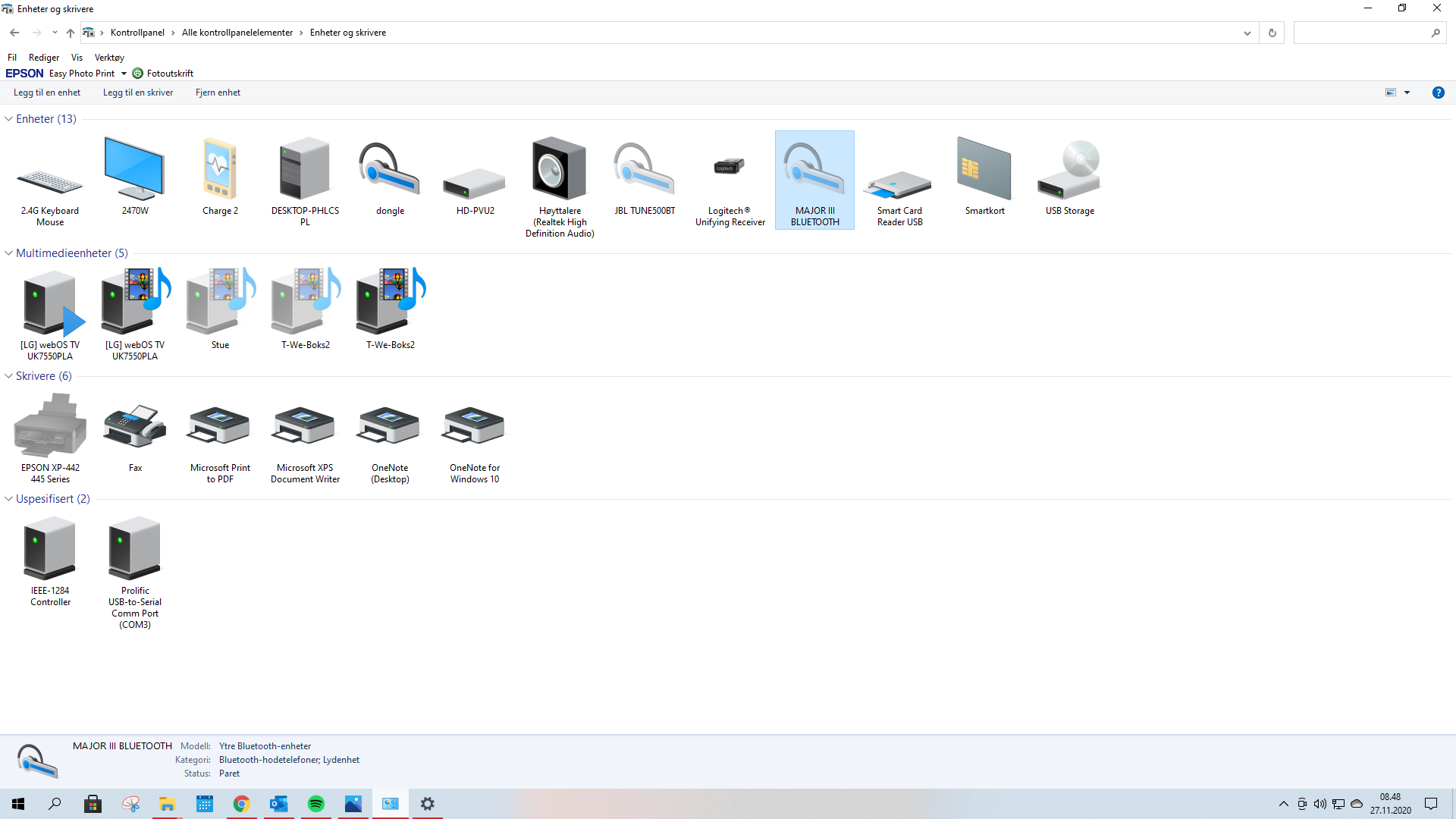Open Settings gear on the taskbar
The width and height of the screenshot is (1456, 819).
point(428,804)
